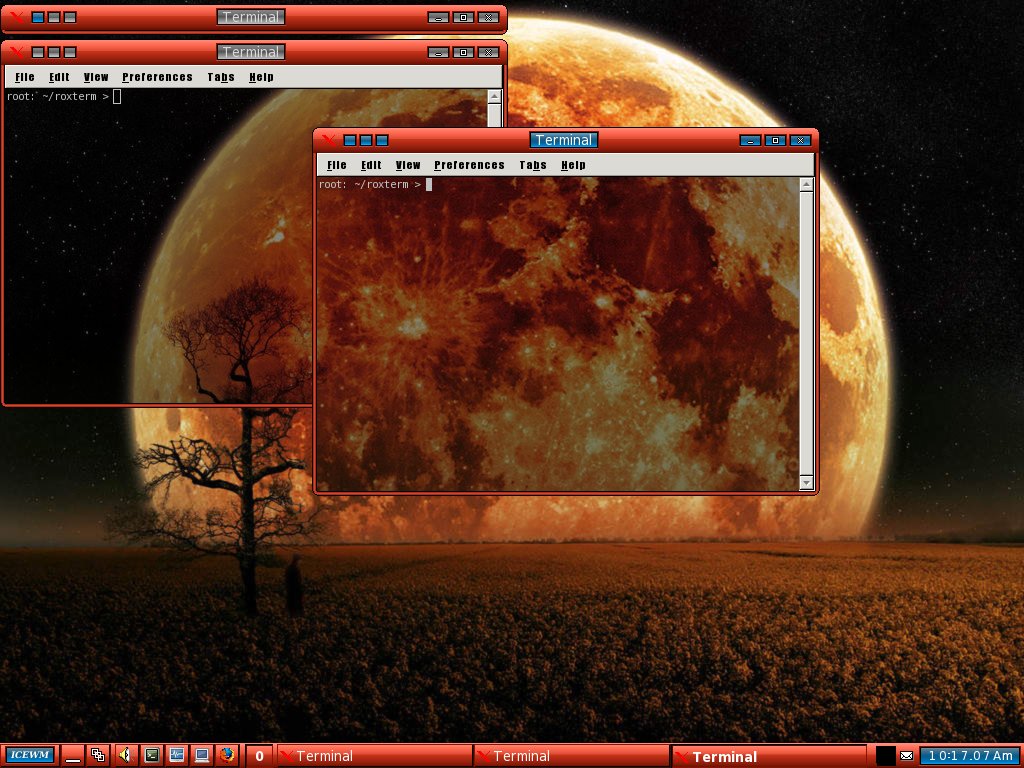Close the front Terminal window
The height and width of the screenshot is (768, 1024).
(800, 140)
